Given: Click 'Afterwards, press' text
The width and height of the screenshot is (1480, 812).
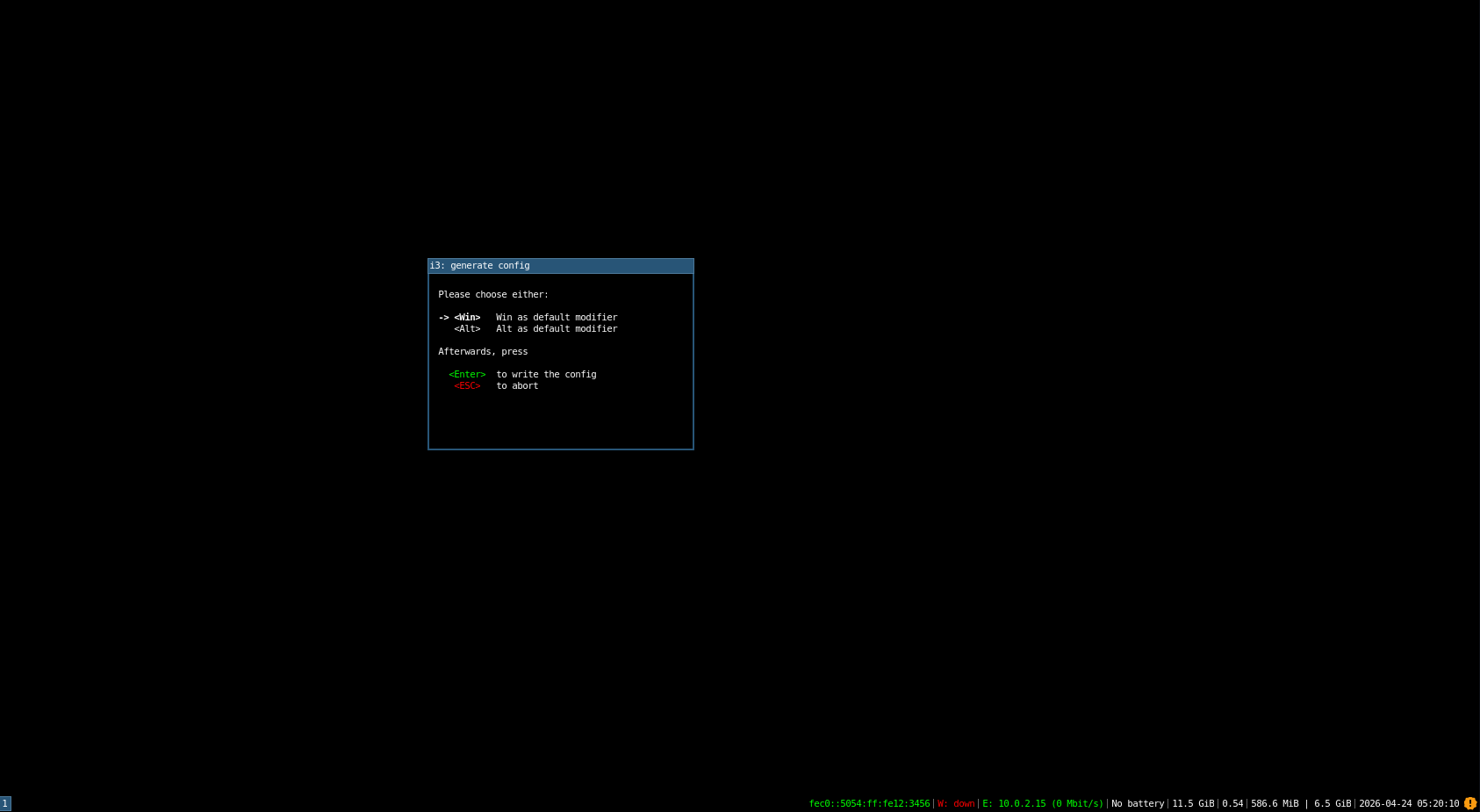Looking at the screenshot, I should (x=483, y=352).
